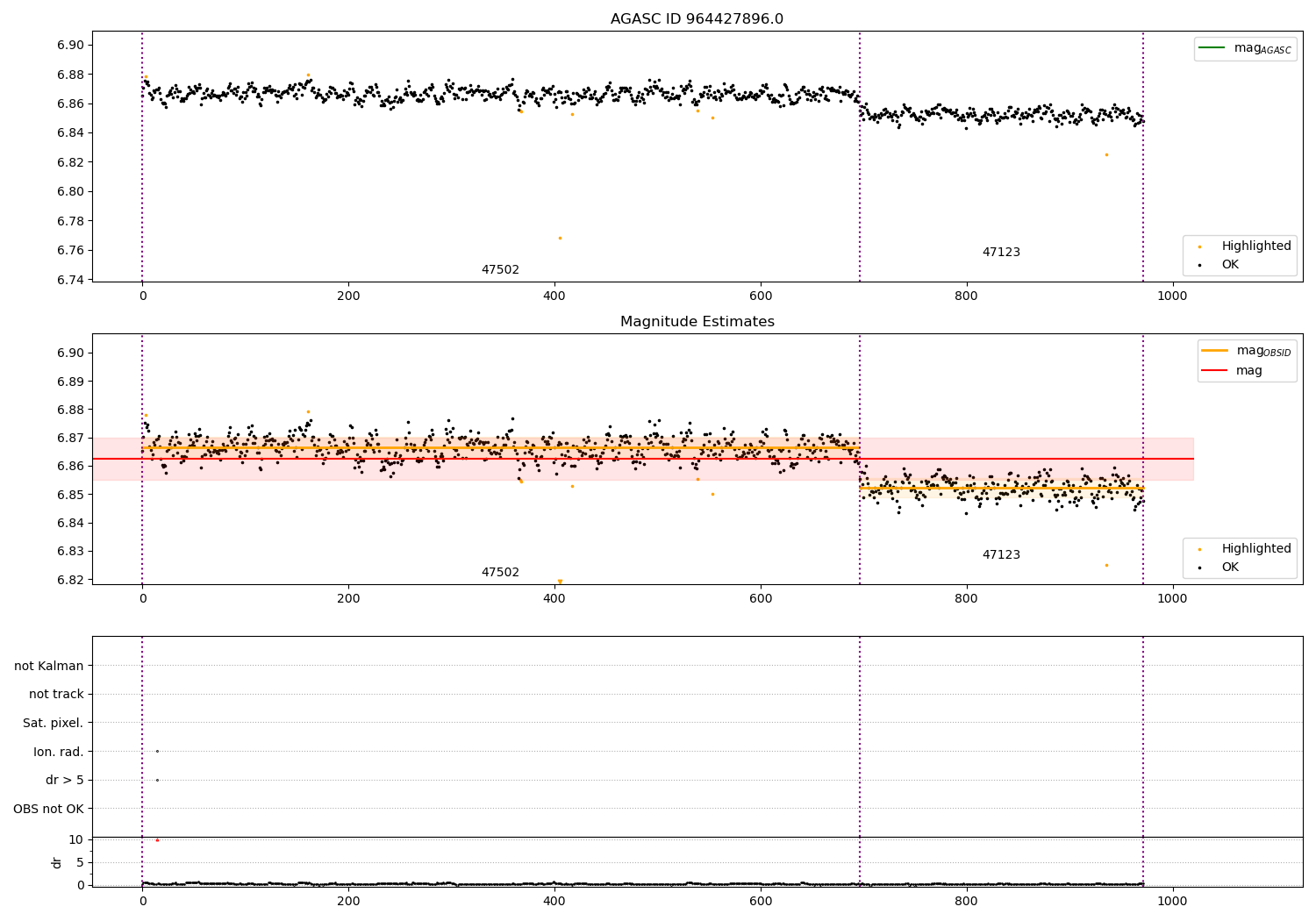Viewport: 1316px width, 921px height.
Task: Click the orange triangle marker at the bottom of Magnitude Estimates plot
Action: coord(560,581)
